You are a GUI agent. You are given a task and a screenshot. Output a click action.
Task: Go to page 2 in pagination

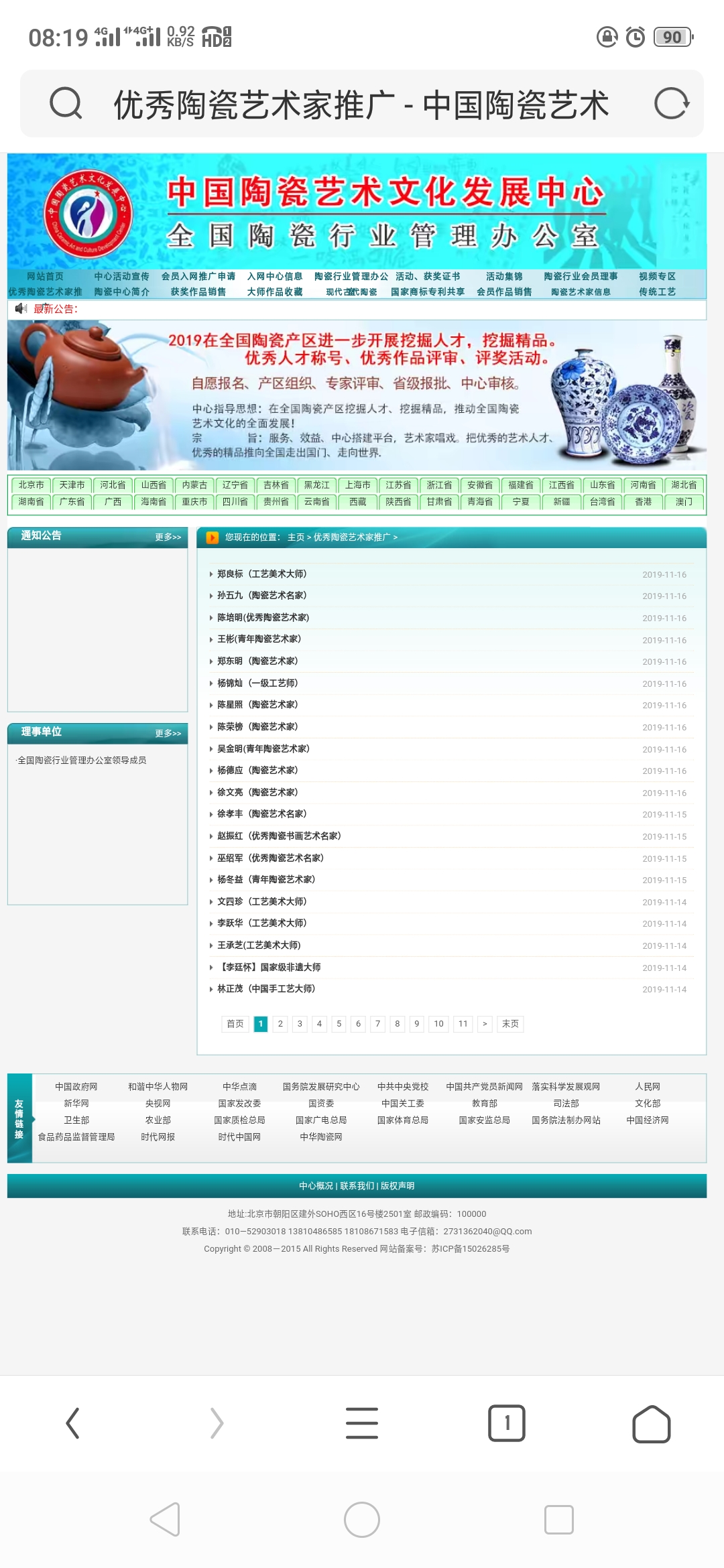(x=280, y=1024)
